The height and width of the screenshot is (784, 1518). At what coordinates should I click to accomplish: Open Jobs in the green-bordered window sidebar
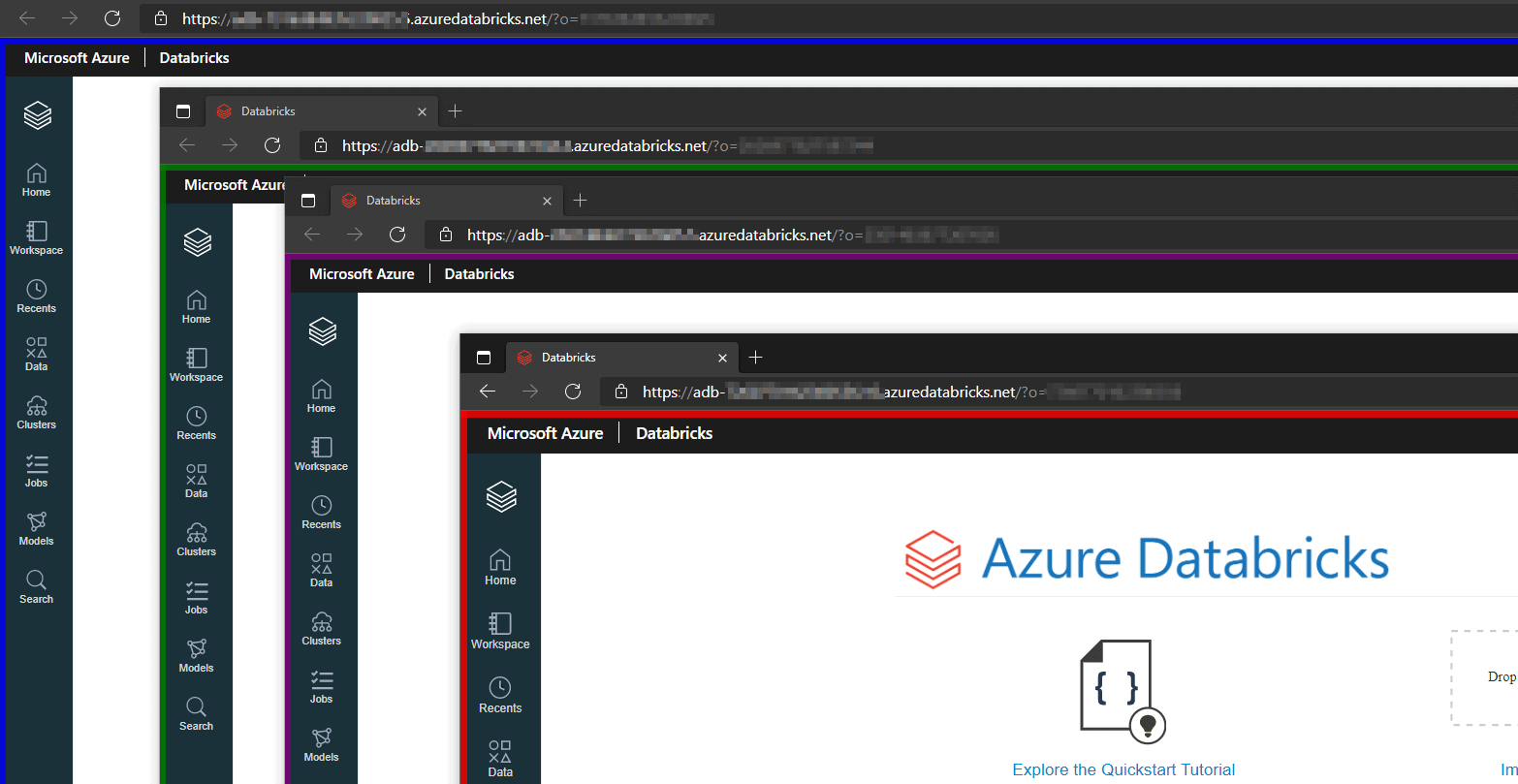tap(196, 598)
